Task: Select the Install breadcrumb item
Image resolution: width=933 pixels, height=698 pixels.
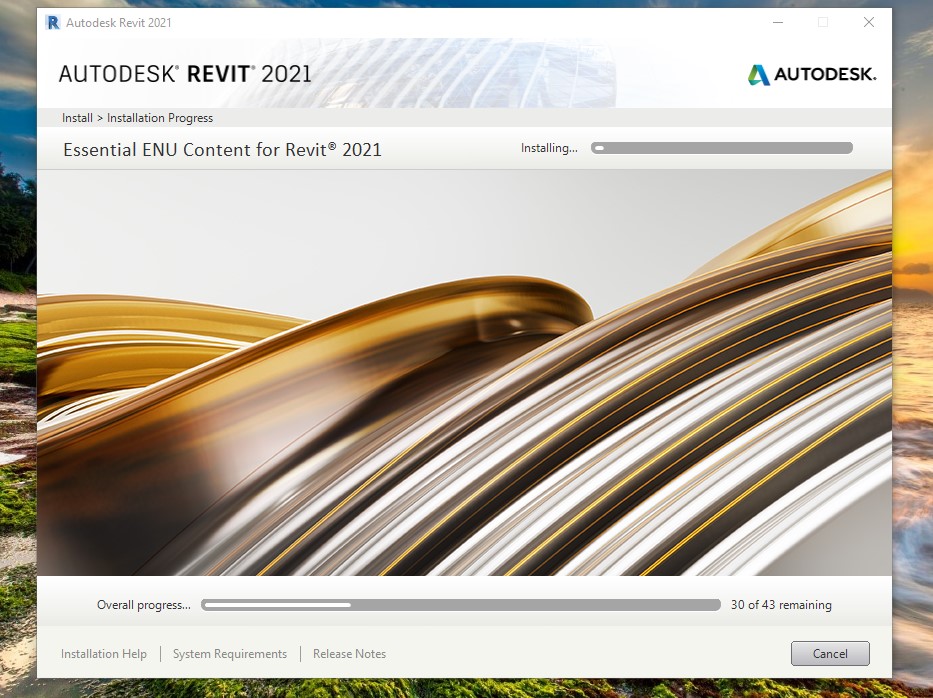Action: [77, 118]
